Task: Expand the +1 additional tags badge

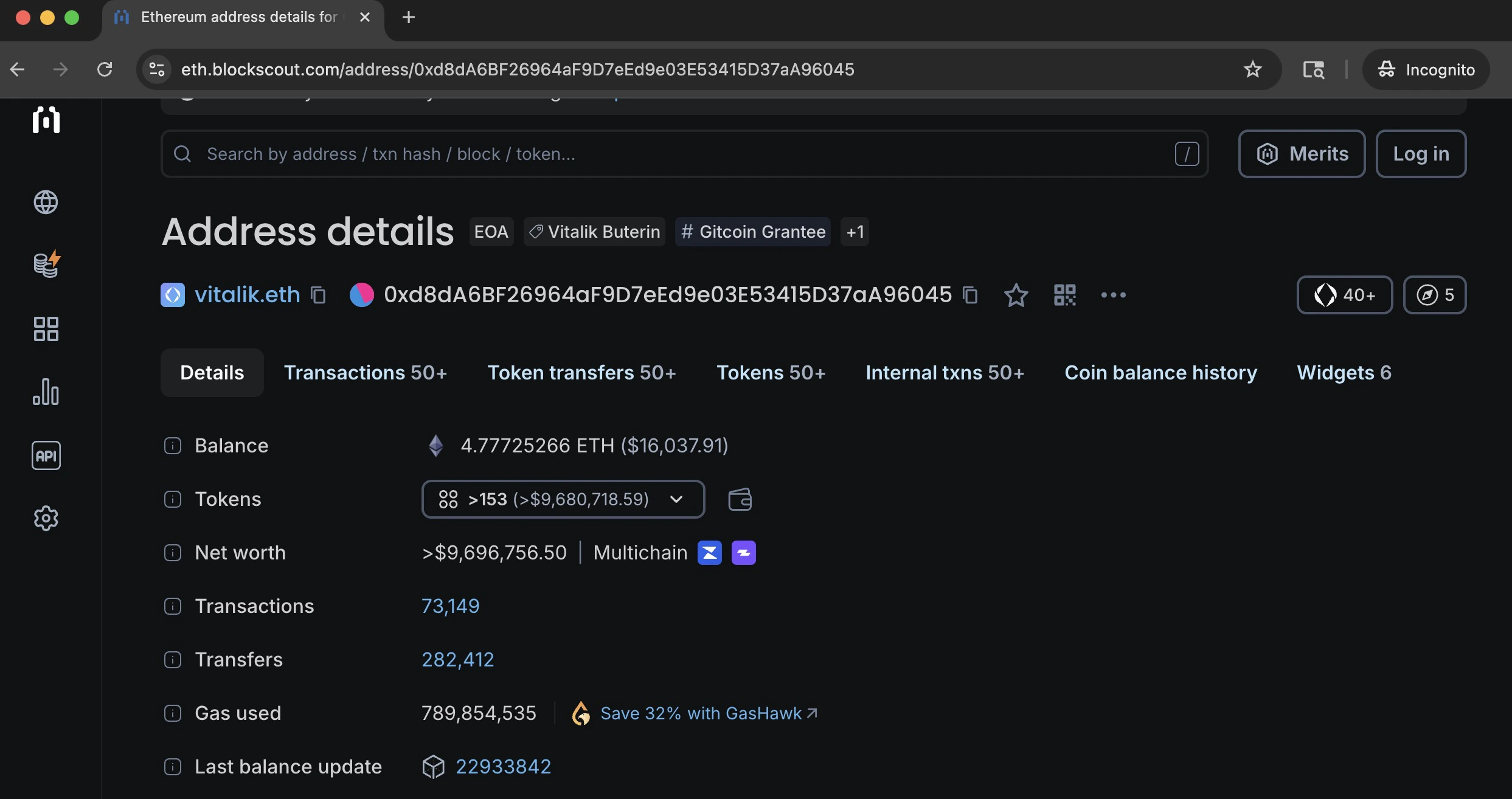Action: [x=855, y=232]
